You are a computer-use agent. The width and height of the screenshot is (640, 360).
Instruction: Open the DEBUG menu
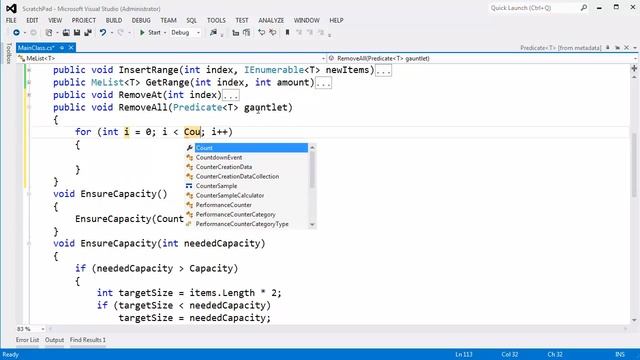click(141, 20)
